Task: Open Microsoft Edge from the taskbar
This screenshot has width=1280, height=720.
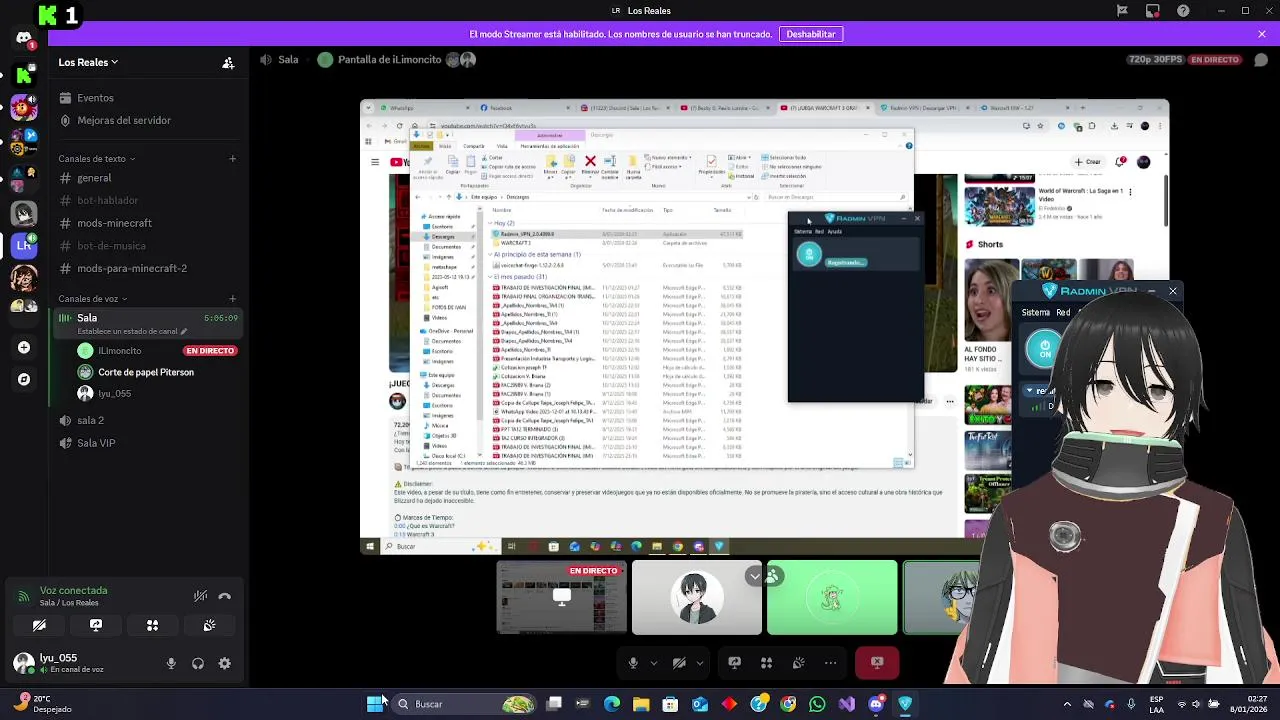Action: (x=612, y=704)
